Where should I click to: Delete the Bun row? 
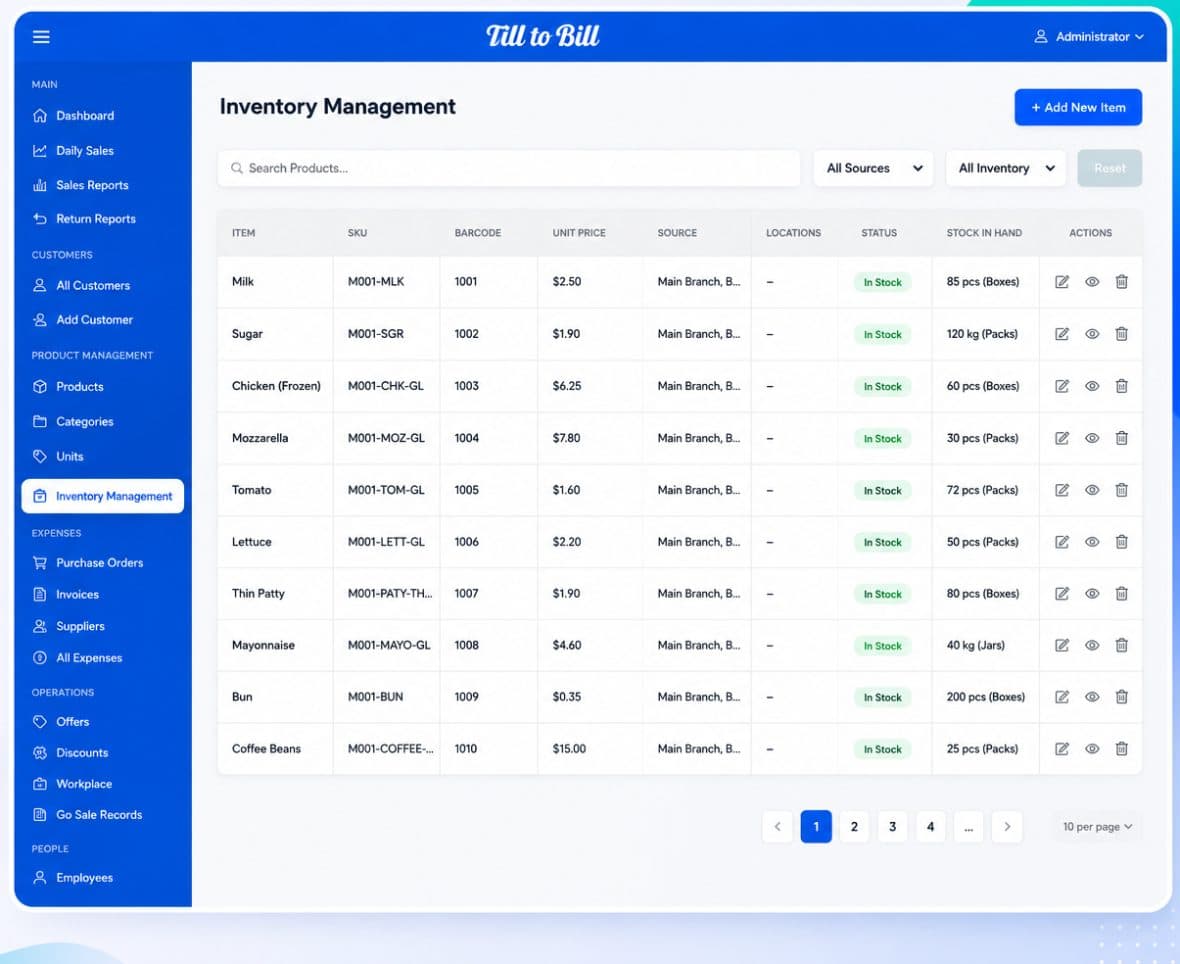tap(1121, 697)
